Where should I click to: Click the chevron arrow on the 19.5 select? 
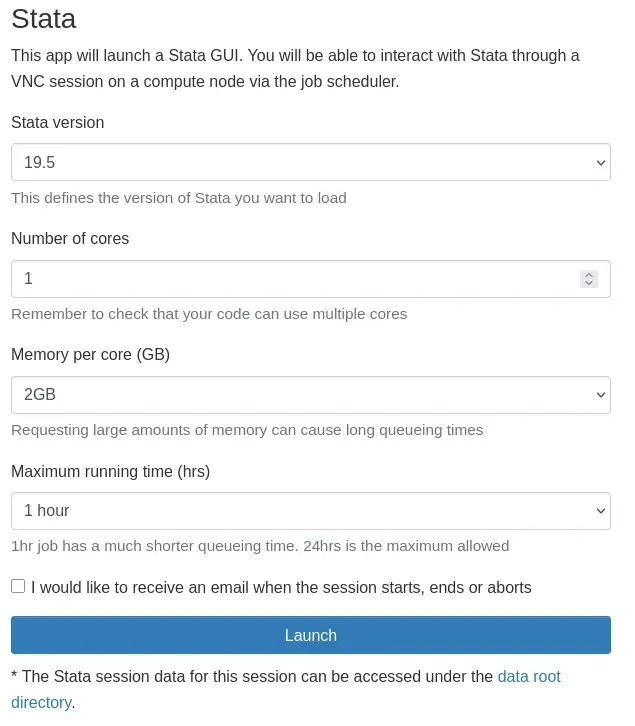tap(600, 162)
